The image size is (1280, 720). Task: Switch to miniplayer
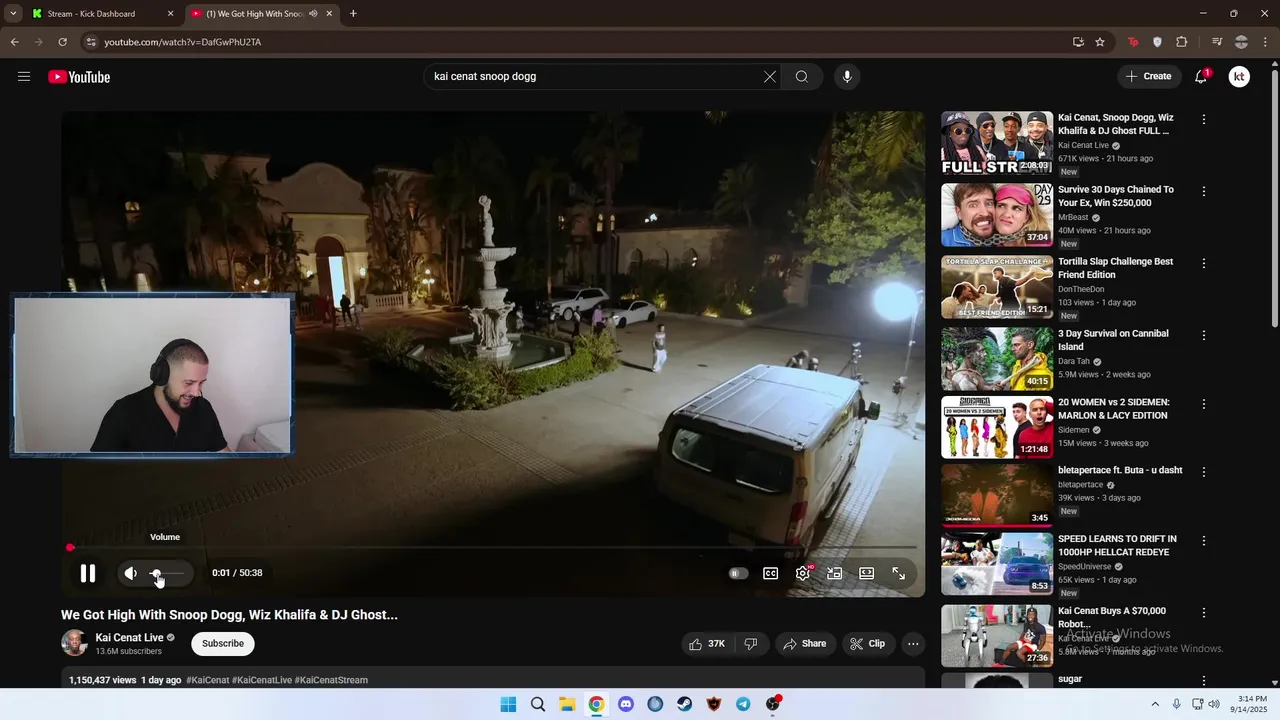pos(835,573)
